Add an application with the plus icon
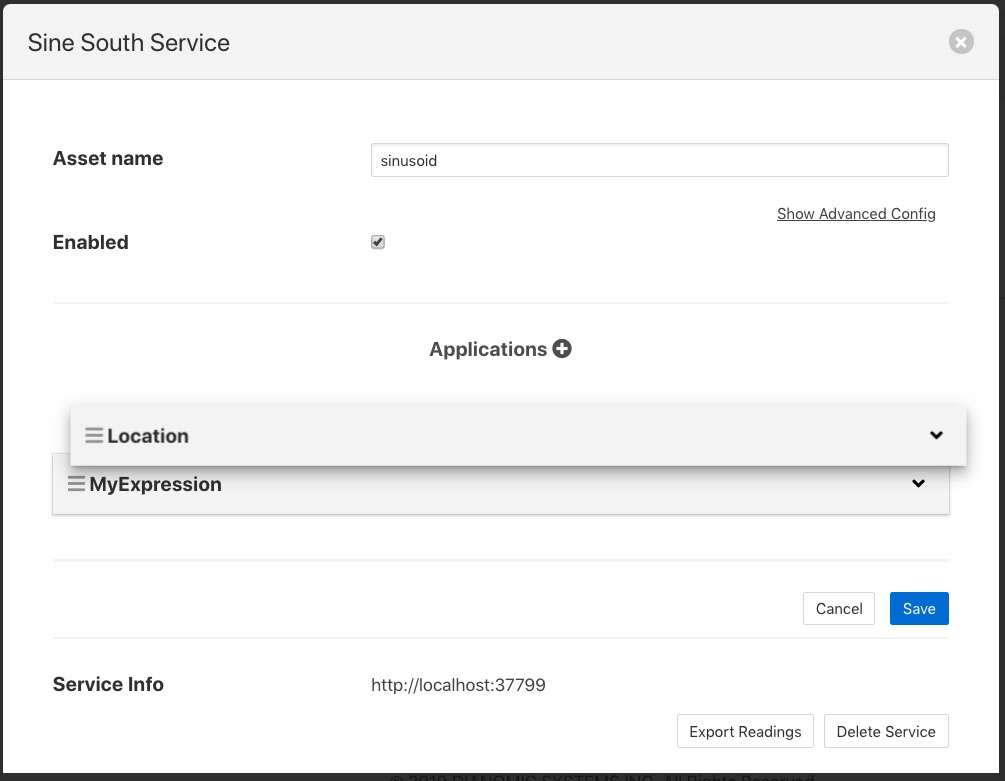Screen dimensions: 1005x781 [x=562, y=349]
